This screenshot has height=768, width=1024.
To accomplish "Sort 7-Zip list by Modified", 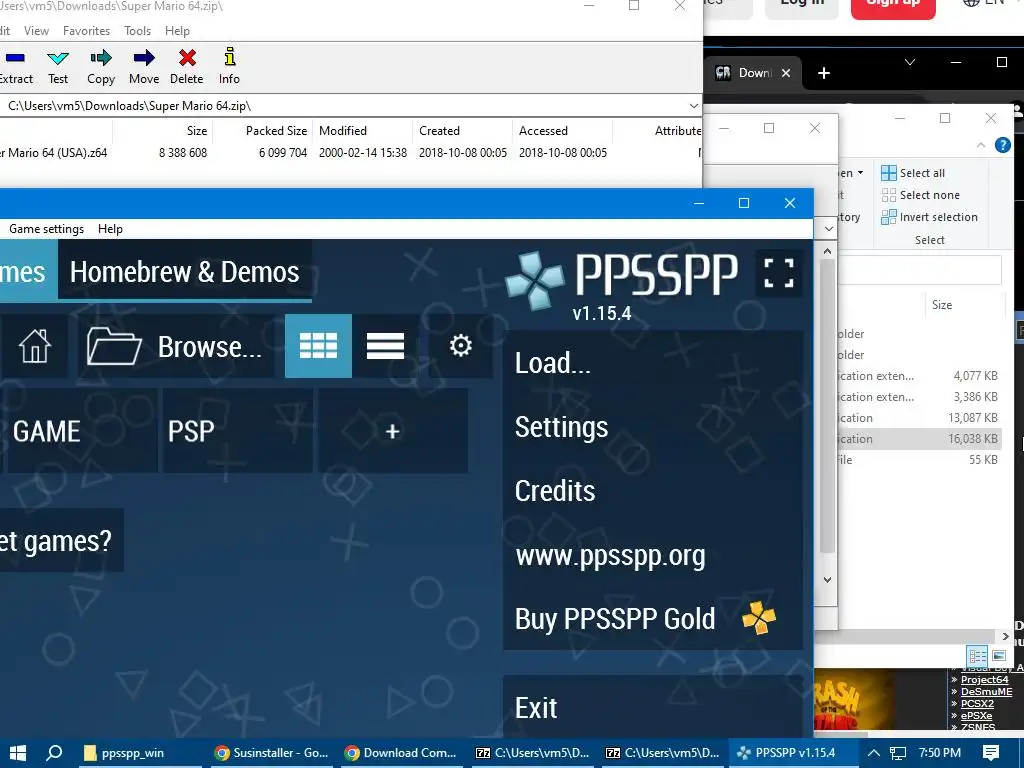I will pos(362,131).
